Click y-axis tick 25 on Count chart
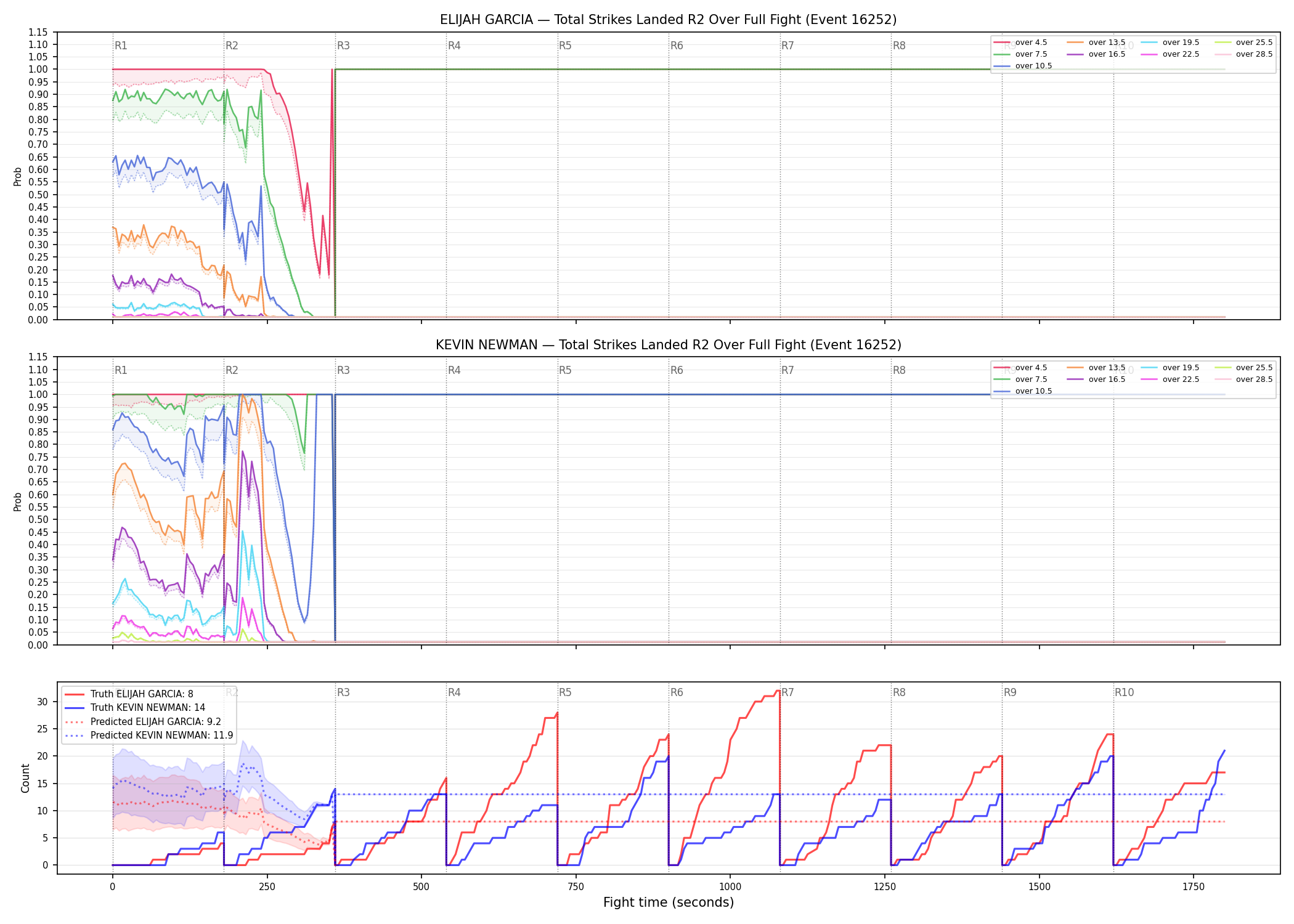The width and height of the screenshot is (1294, 924). [43, 729]
